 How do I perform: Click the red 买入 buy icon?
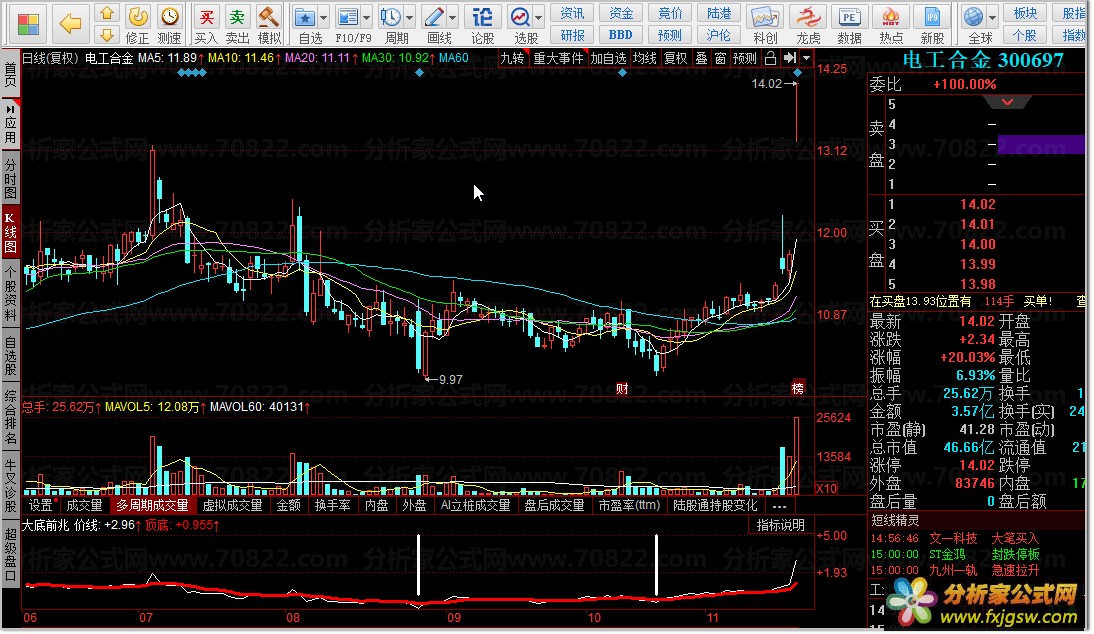pos(206,17)
